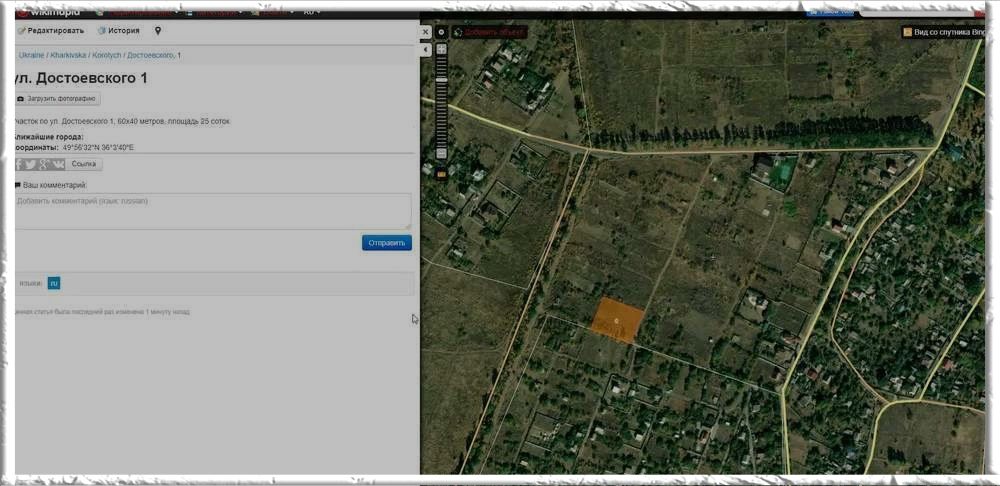Share via Google Plus icon
Viewport: 1000px width, 486px height.
(x=44, y=164)
